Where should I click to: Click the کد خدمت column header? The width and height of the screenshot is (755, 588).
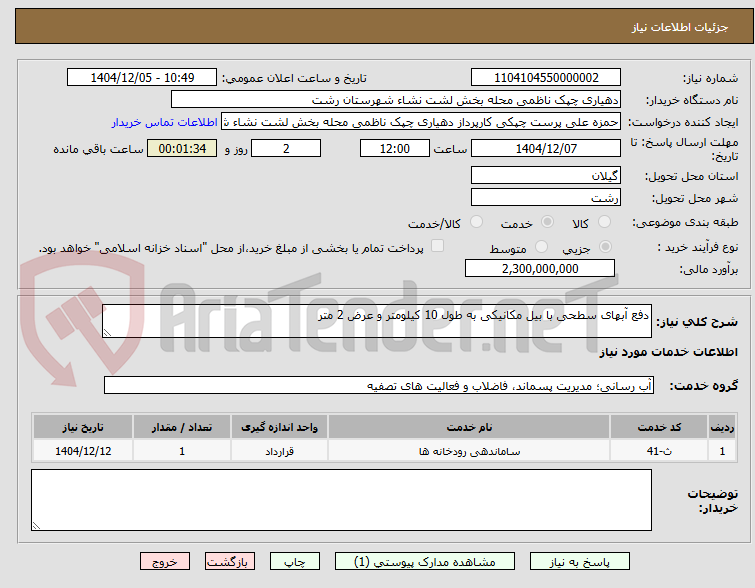click(x=659, y=427)
